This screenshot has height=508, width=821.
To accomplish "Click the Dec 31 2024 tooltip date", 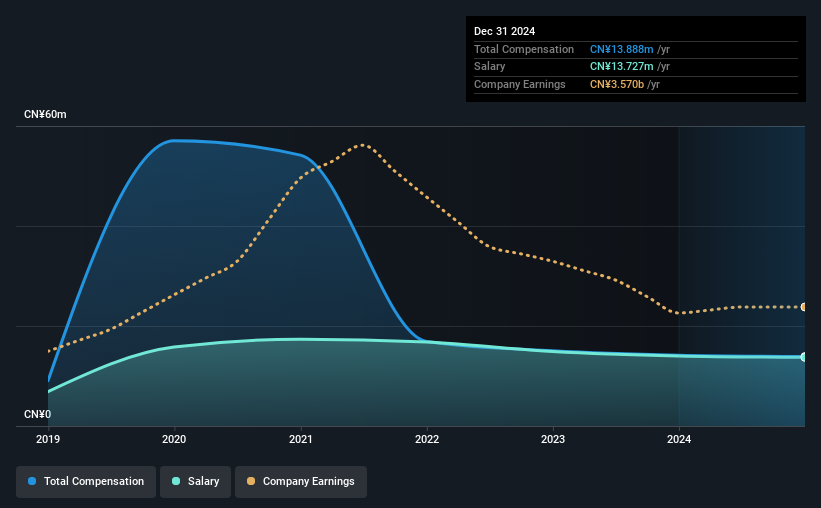I will click(504, 31).
